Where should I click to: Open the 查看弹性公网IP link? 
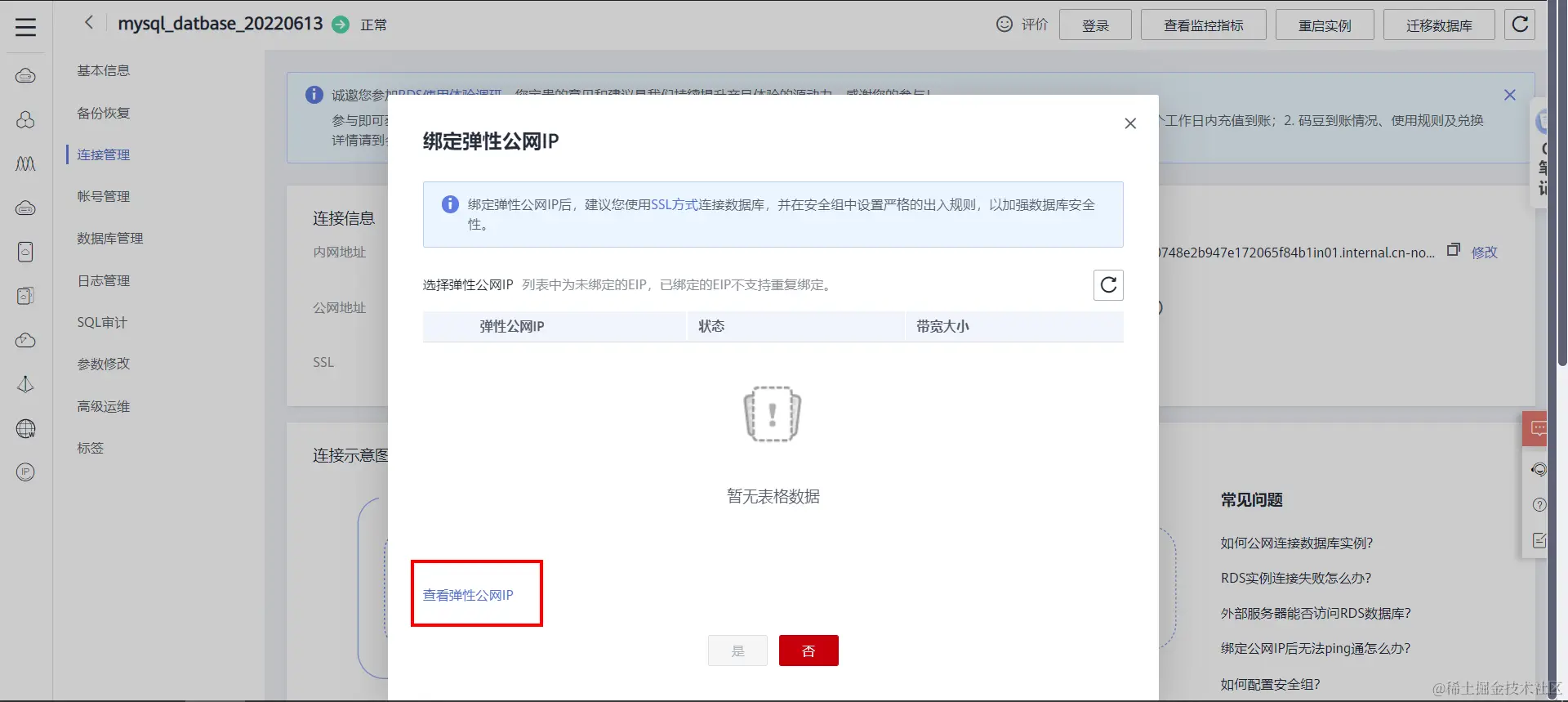pos(468,595)
